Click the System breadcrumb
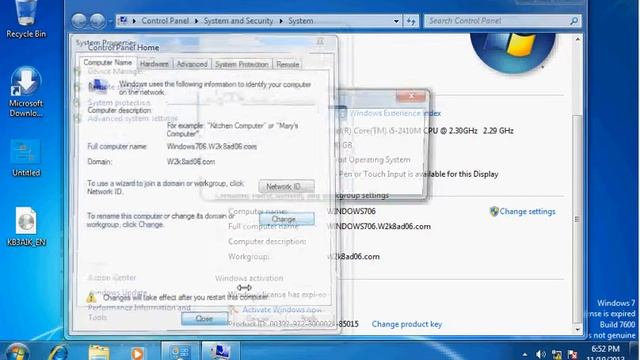640x360 pixels. pos(301,21)
